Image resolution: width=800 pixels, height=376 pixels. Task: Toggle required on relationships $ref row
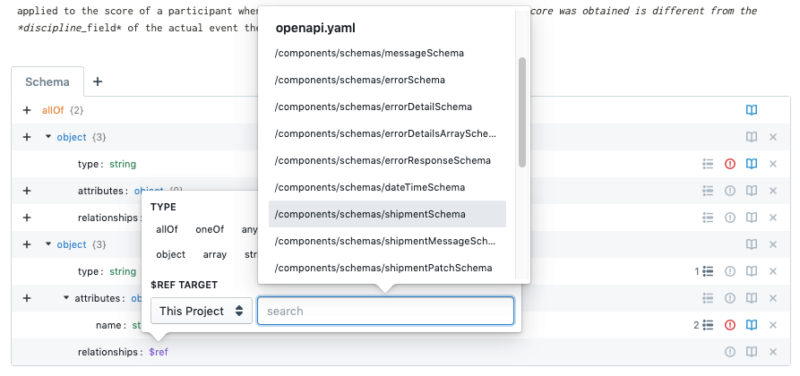730,352
